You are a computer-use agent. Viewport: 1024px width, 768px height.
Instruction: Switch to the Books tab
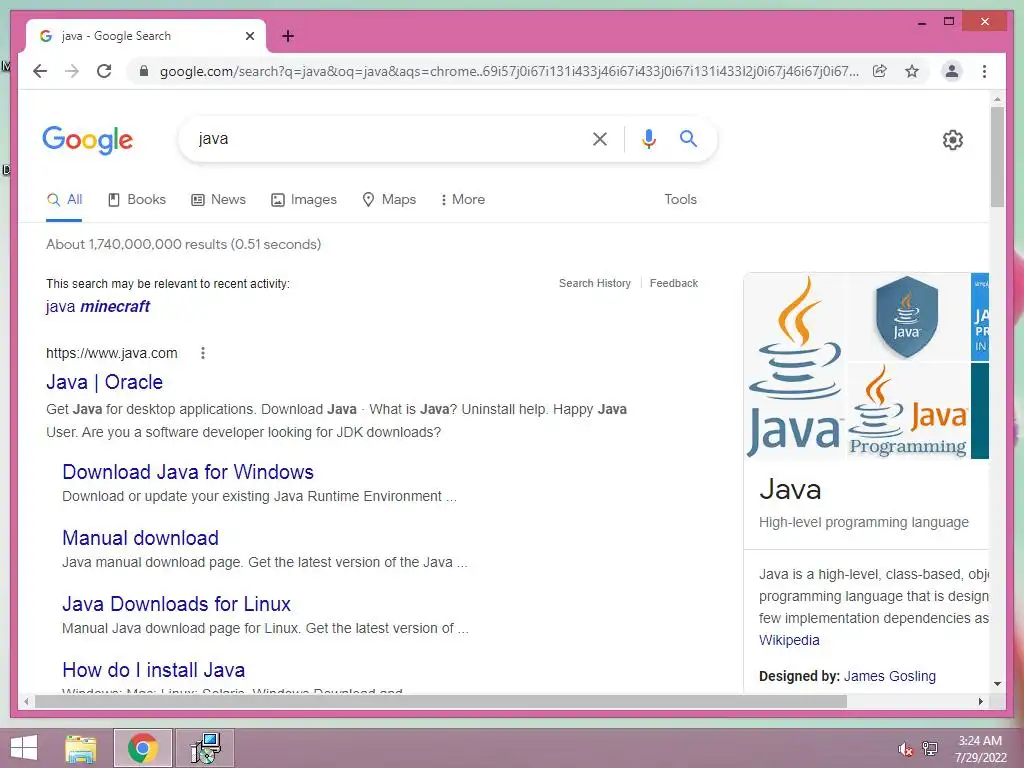tap(136, 200)
